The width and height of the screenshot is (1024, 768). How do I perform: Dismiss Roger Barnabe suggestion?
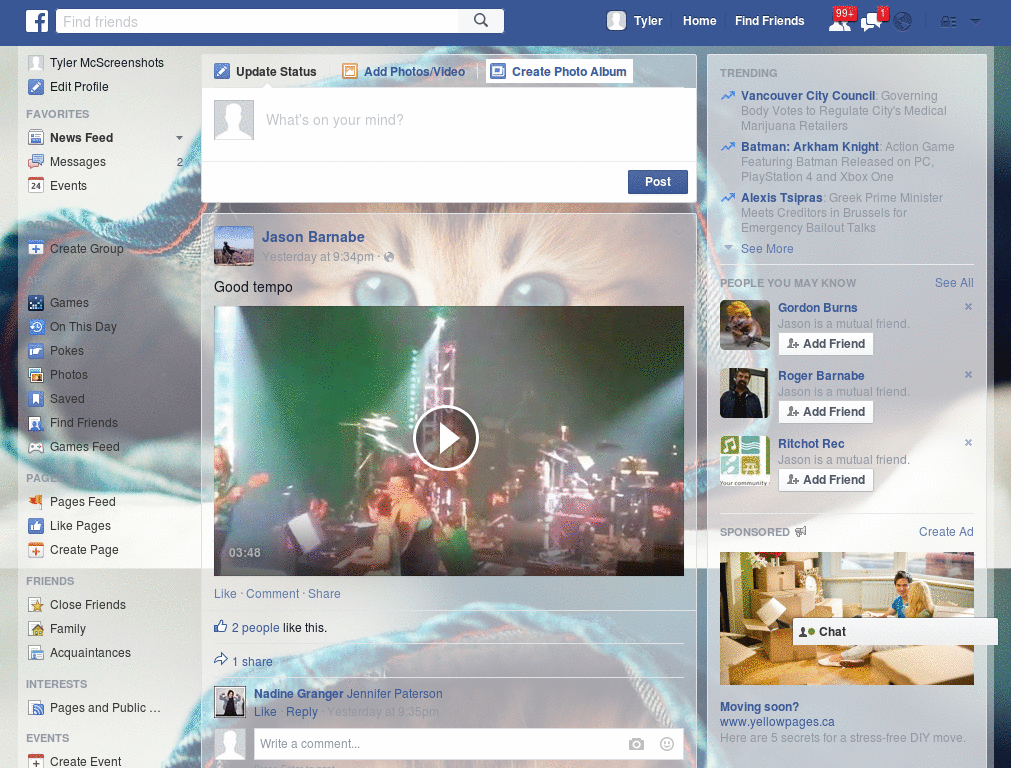click(x=968, y=374)
